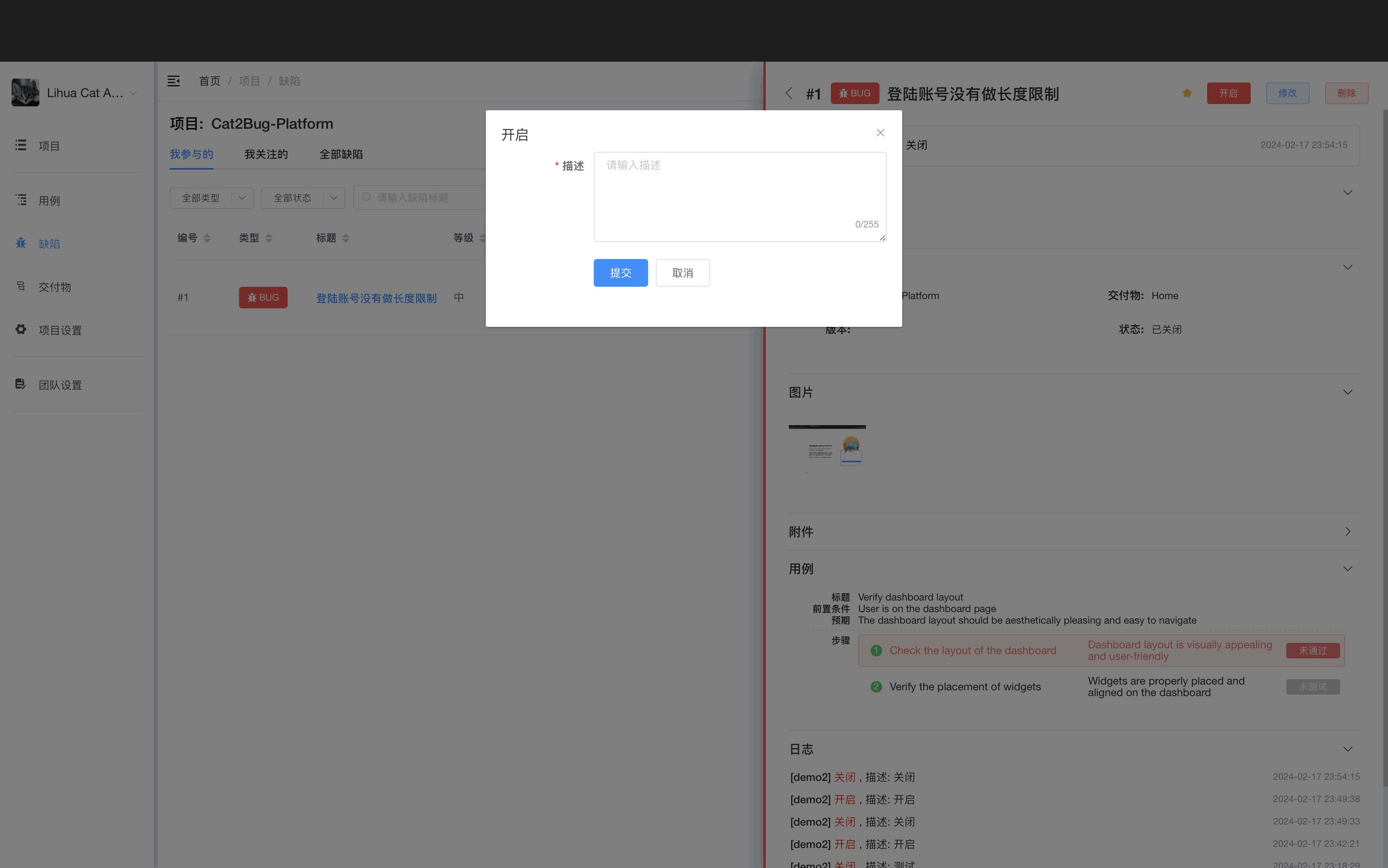Viewport: 1388px width, 868px height.
Task: Toggle the sidebar collapse hamburger icon
Action: click(x=173, y=81)
